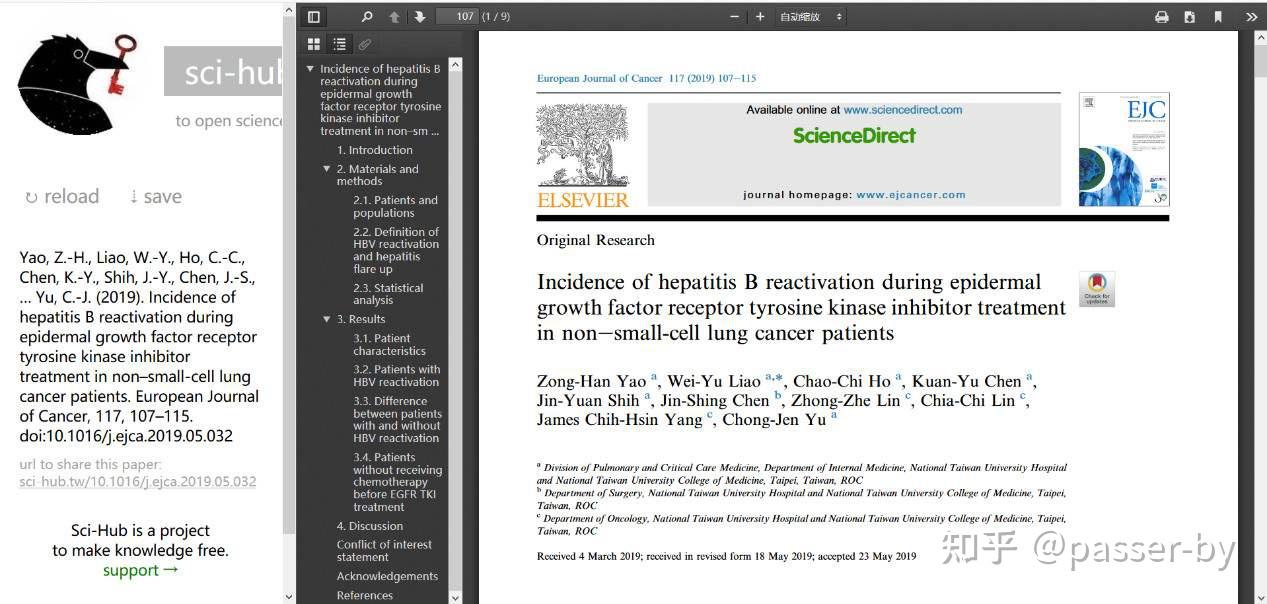This screenshot has width=1267, height=604.
Task: Collapse the top-level article title outline
Action: (310, 69)
